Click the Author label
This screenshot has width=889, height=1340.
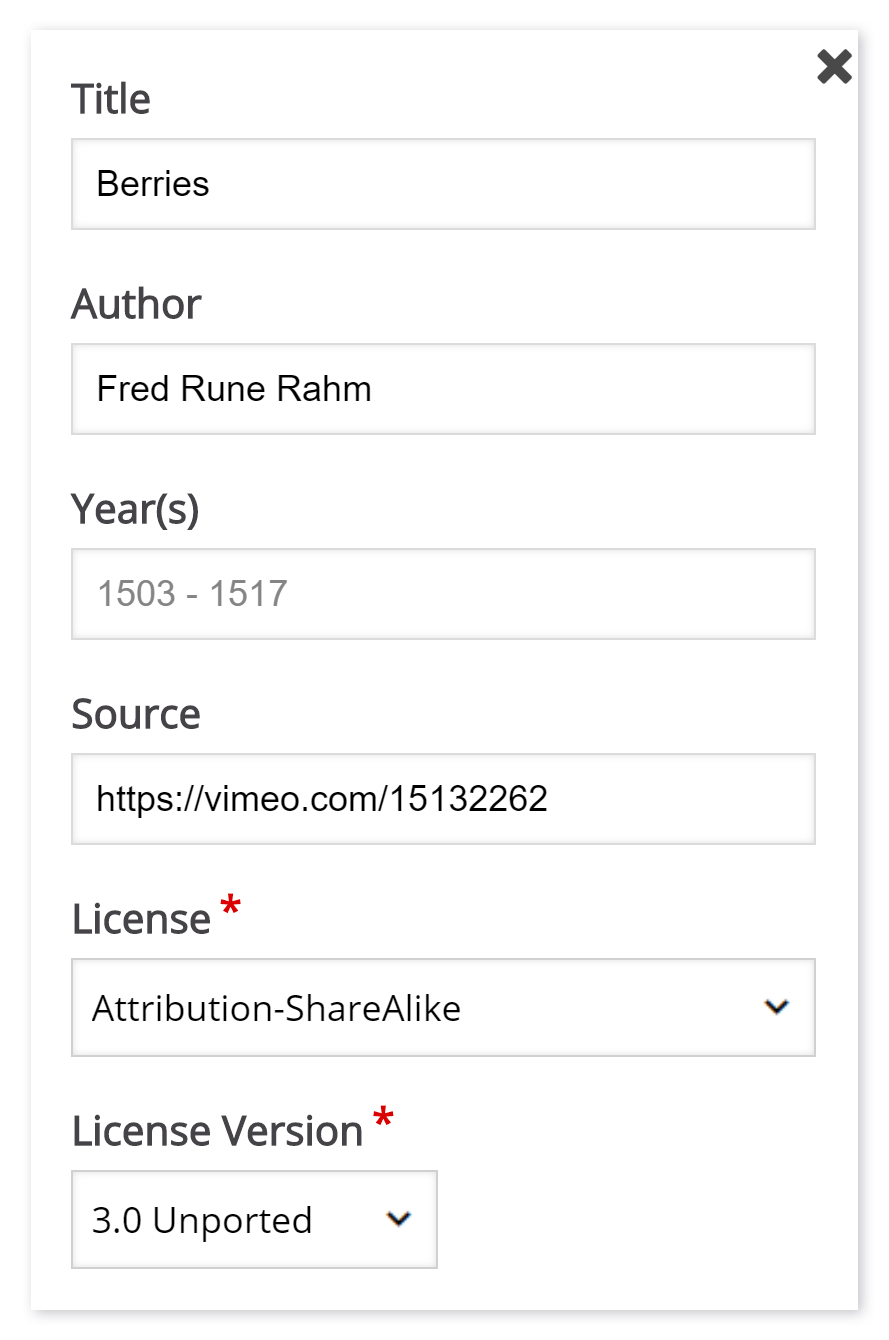click(136, 304)
